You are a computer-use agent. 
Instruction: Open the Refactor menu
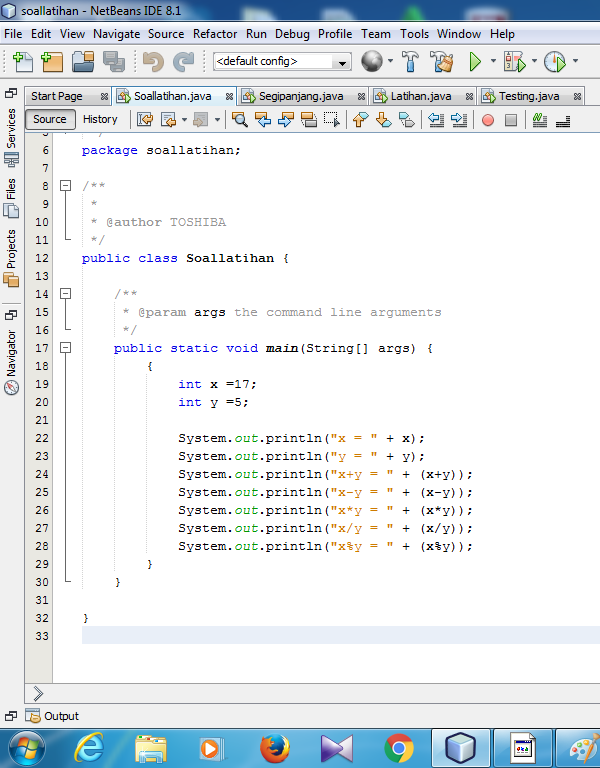[215, 33]
